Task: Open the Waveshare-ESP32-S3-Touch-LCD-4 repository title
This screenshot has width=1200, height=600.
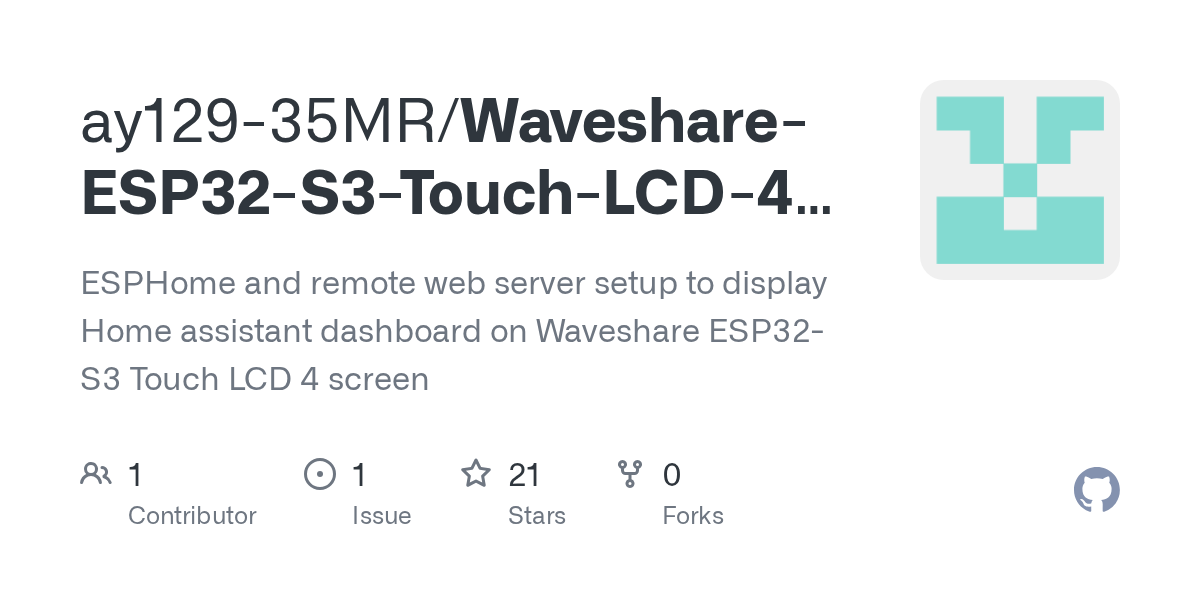Action: tap(455, 159)
